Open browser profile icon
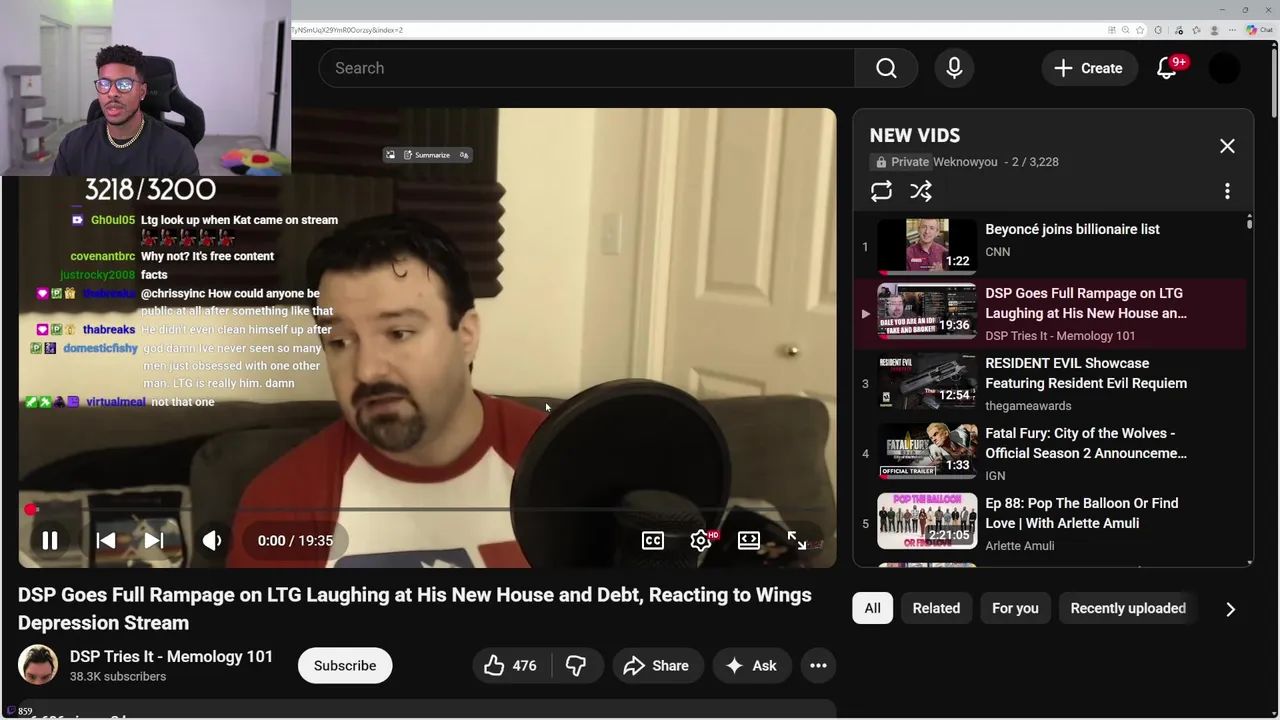The image size is (1280, 720). [x=1214, y=30]
